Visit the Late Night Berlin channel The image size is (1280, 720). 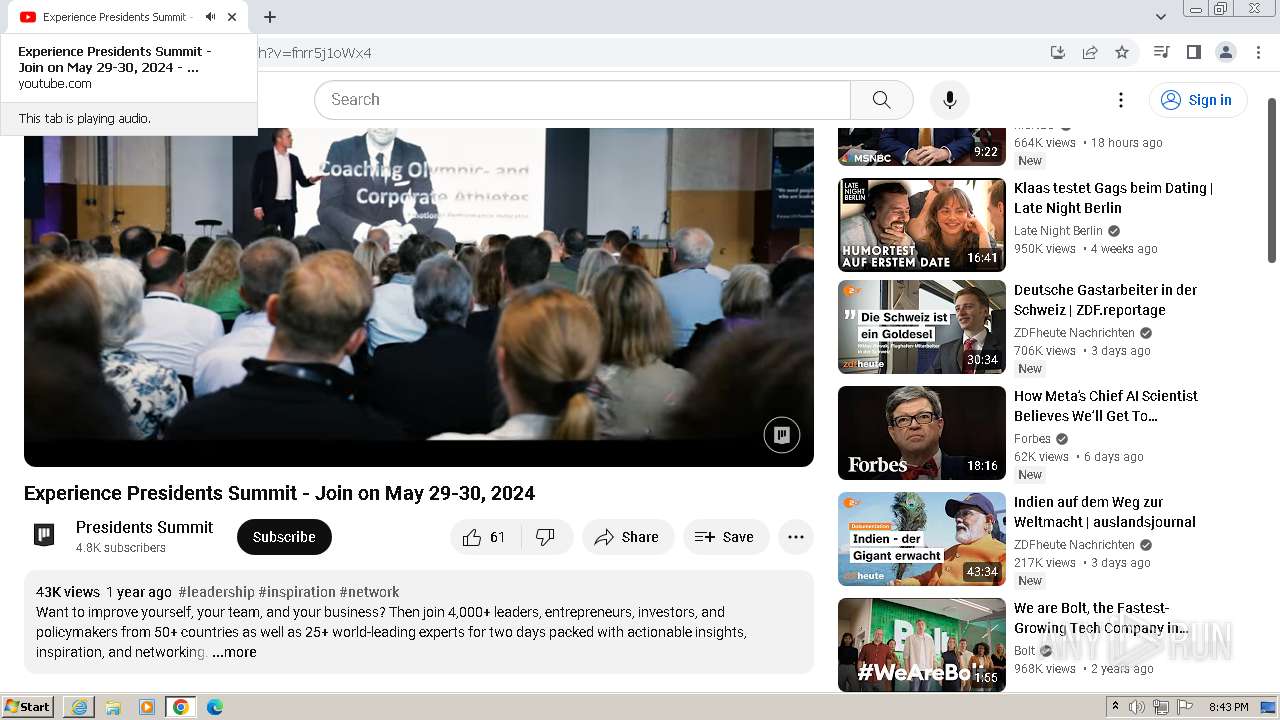(x=1058, y=231)
